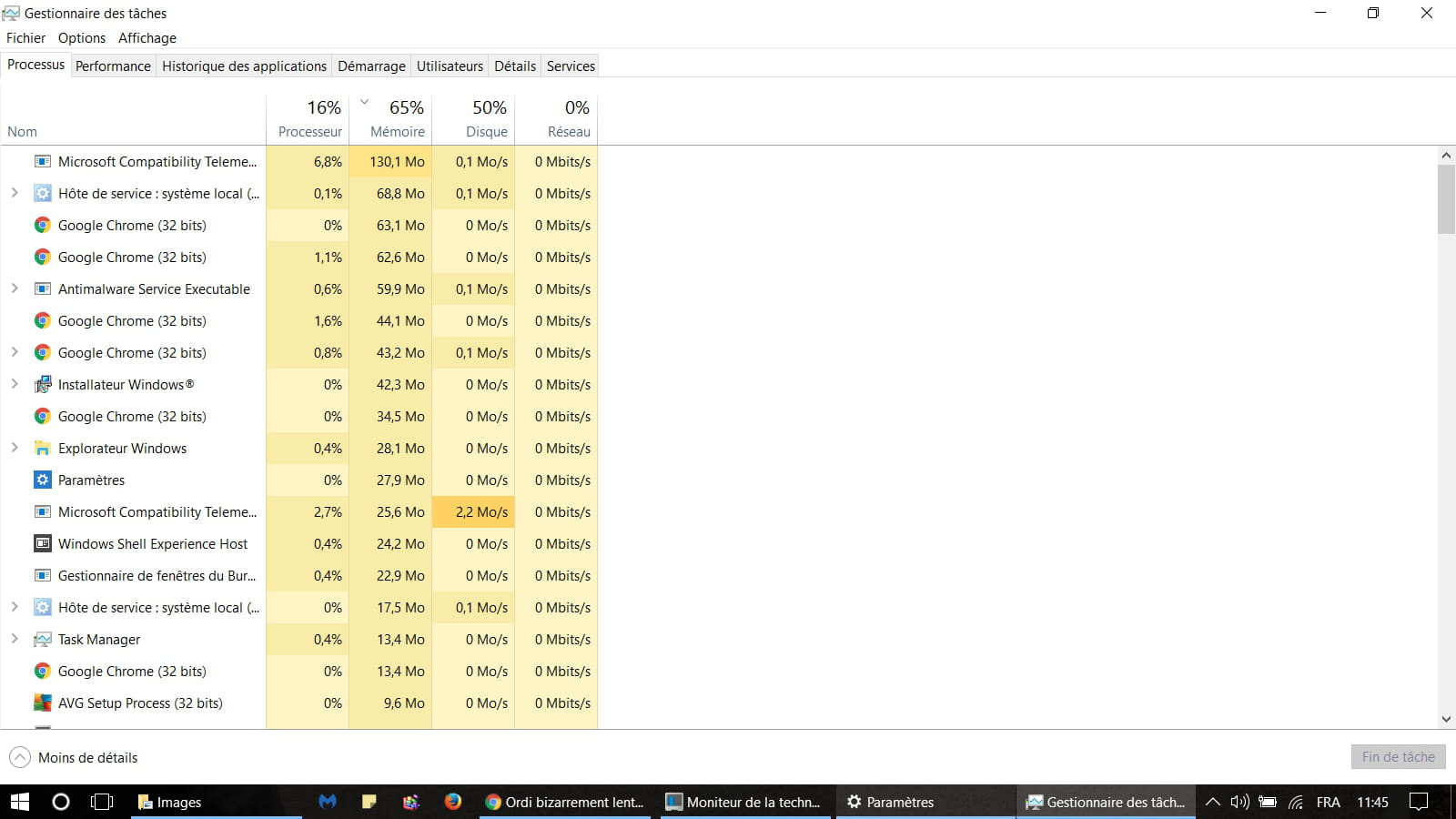This screenshot has width=1456, height=819.
Task: Open the Options menu
Action: coord(82,38)
